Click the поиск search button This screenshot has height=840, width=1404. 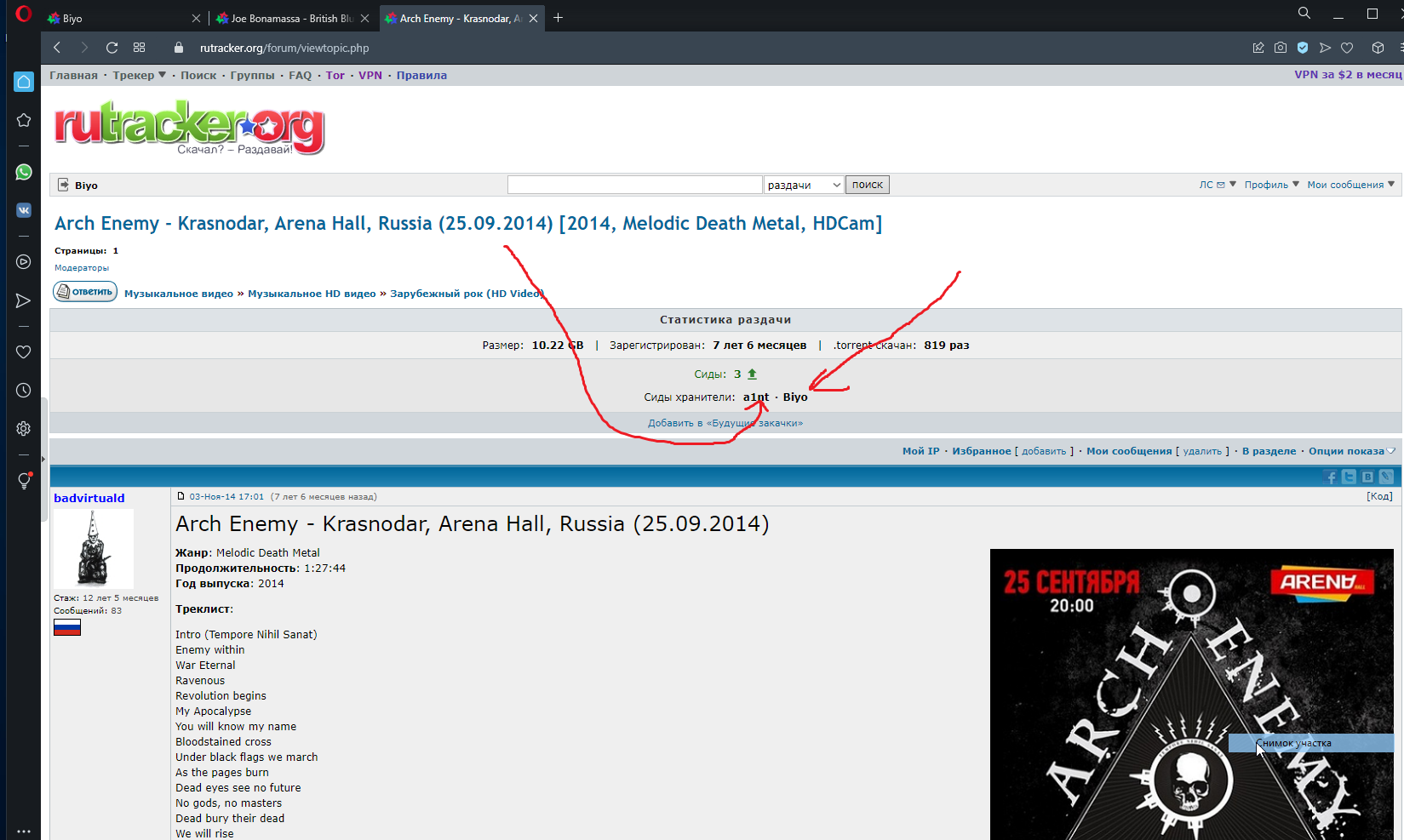coord(868,185)
